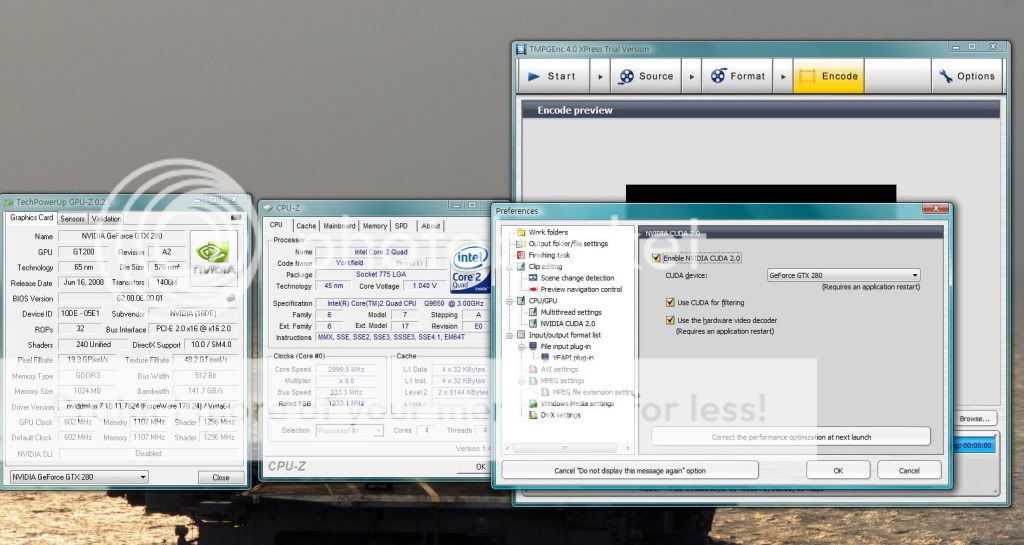
Task: Click the TMPGEnc title bar app icon
Action: coord(521,49)
